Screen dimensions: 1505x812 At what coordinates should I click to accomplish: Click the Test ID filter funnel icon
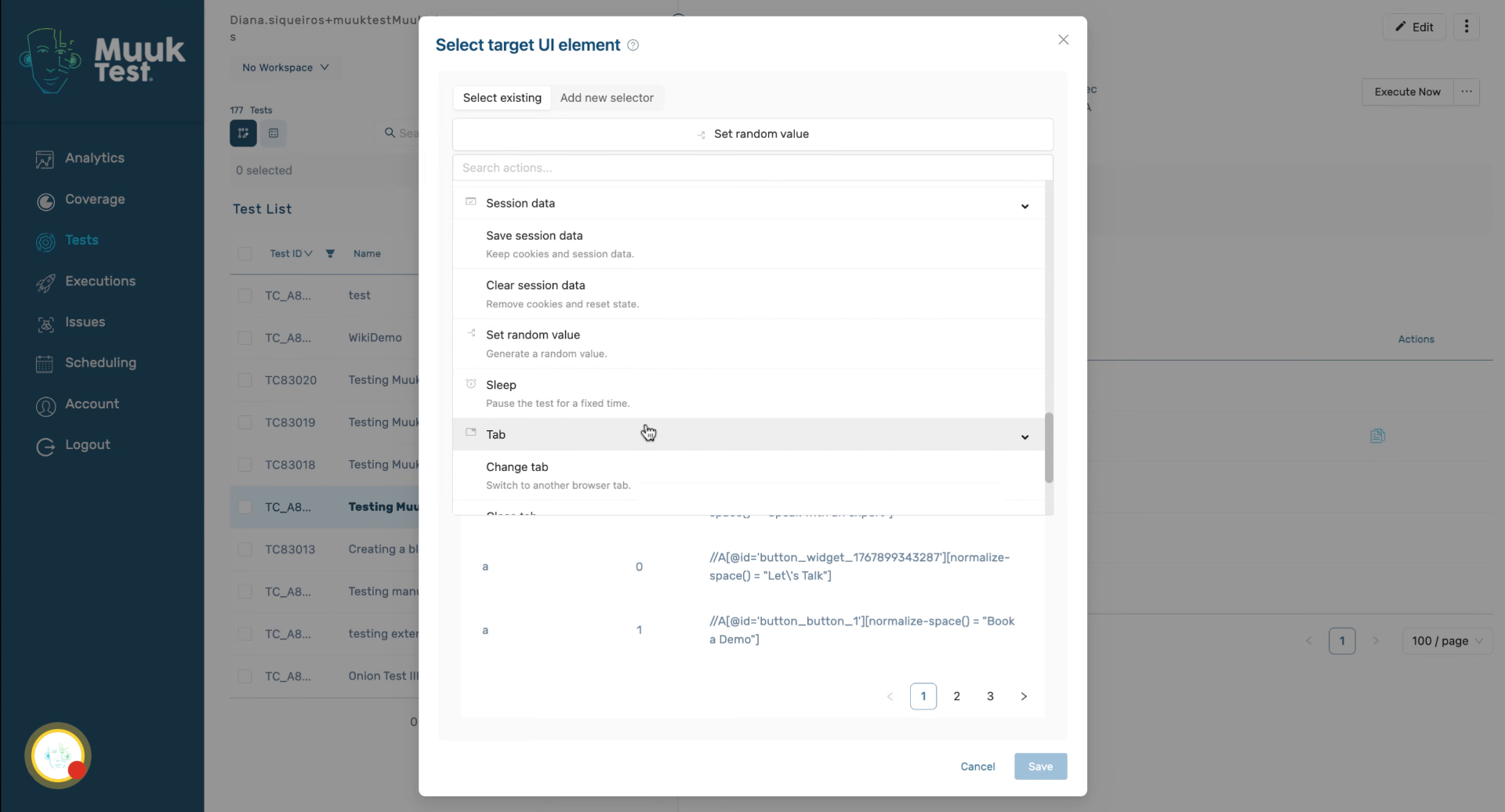[330, 253]
